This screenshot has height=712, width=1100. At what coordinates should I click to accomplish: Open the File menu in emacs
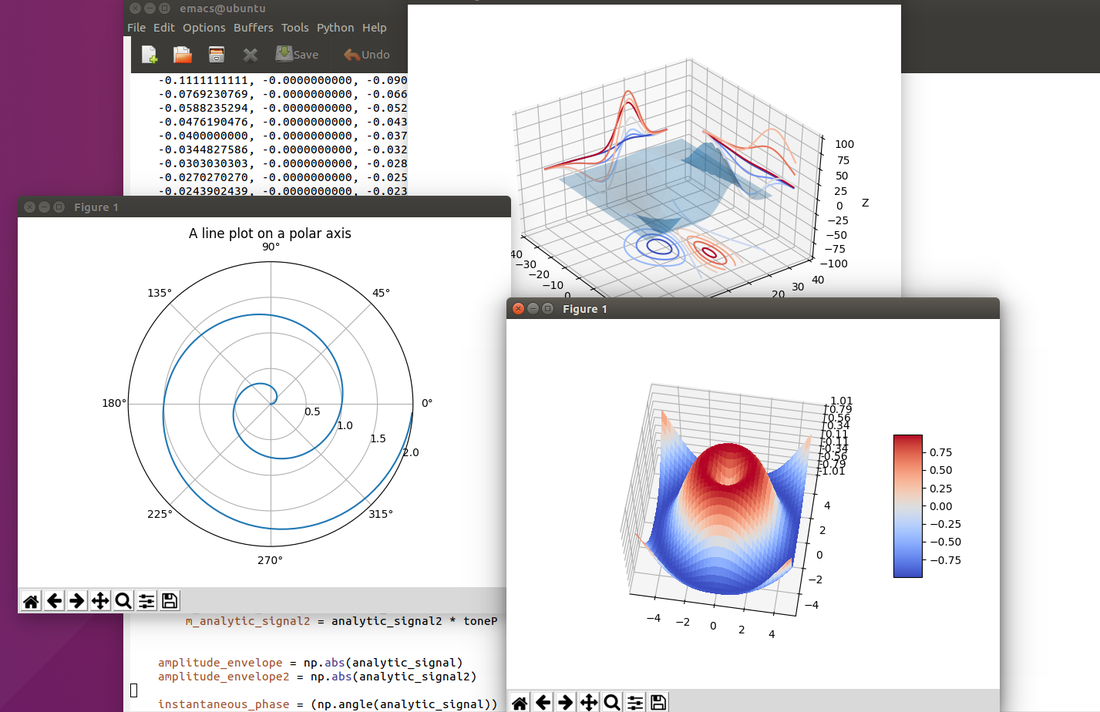(136, 27)
